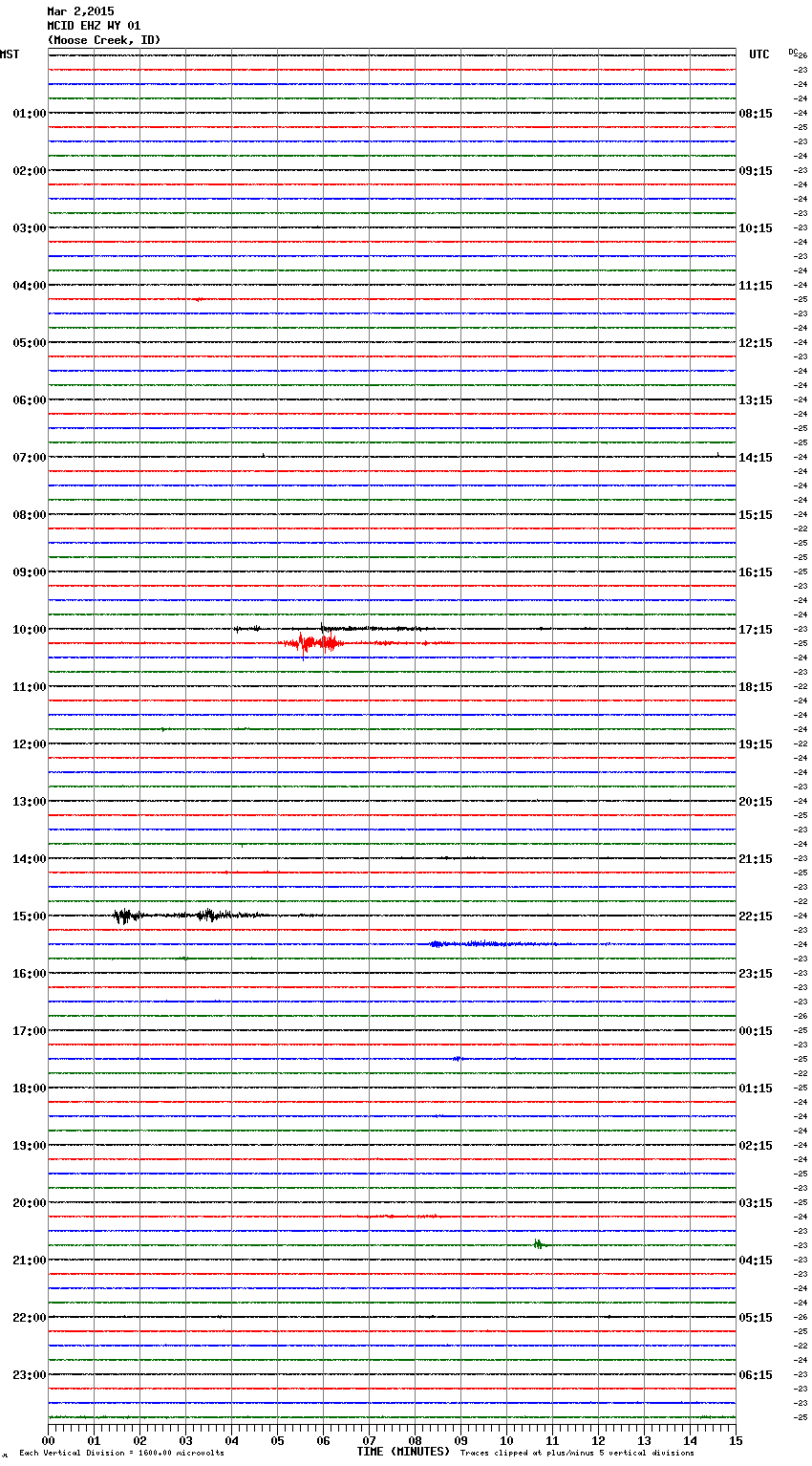Image resolution: width=812 pixels, height=1466 pixels.
Task: Click the small red blip after the 04:00 trace
Action: [198, 299]
